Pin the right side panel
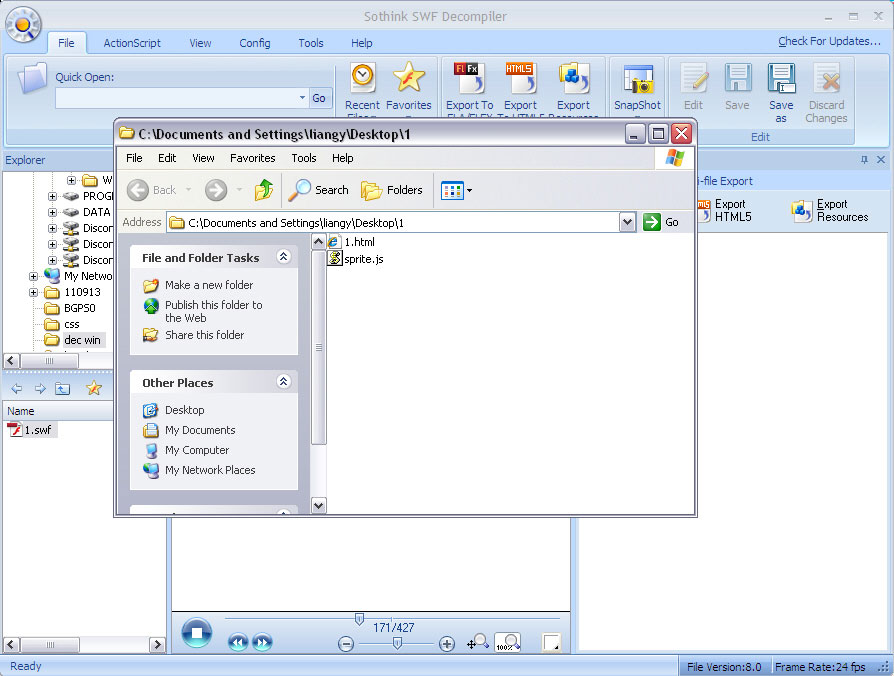This screenshot has width=894, height=676. [864, 160]
